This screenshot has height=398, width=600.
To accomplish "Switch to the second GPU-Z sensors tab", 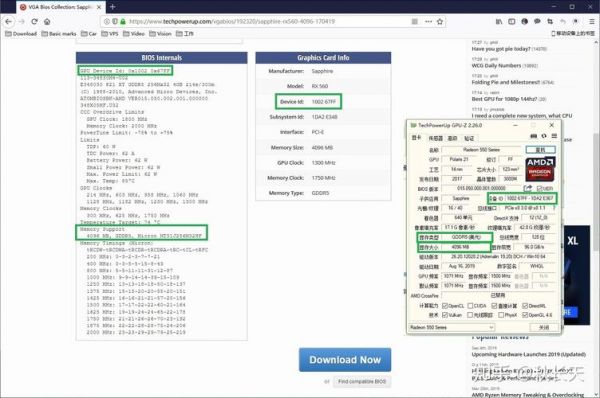I will coord(435,138).
